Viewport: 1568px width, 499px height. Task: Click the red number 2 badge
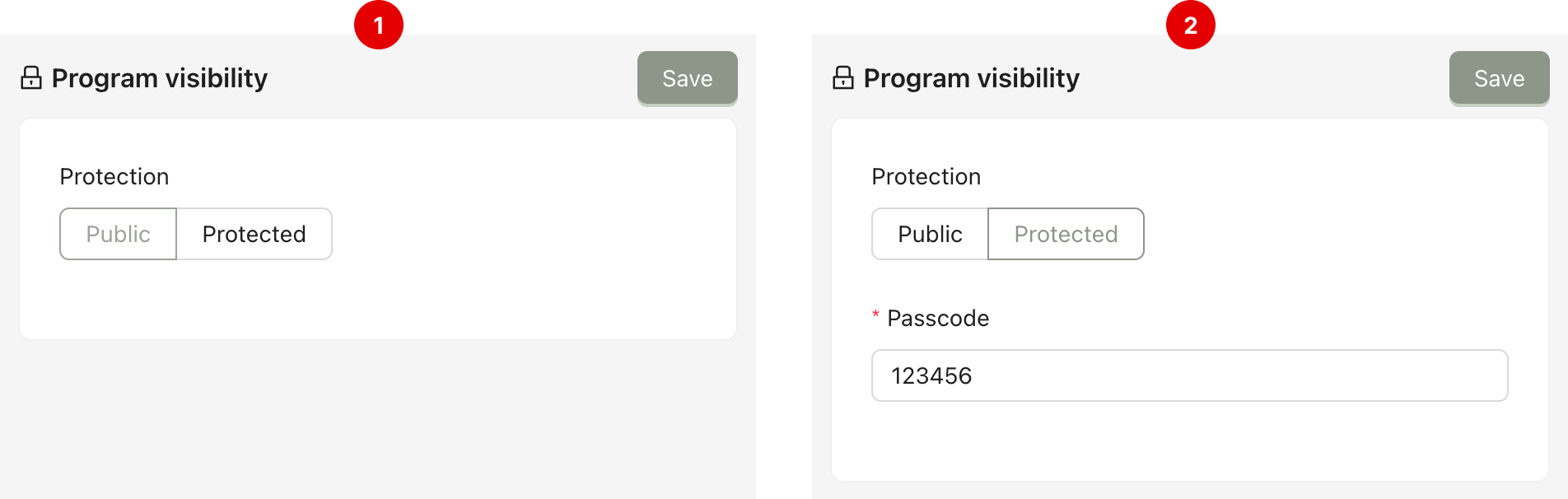tap(1191, 26)
